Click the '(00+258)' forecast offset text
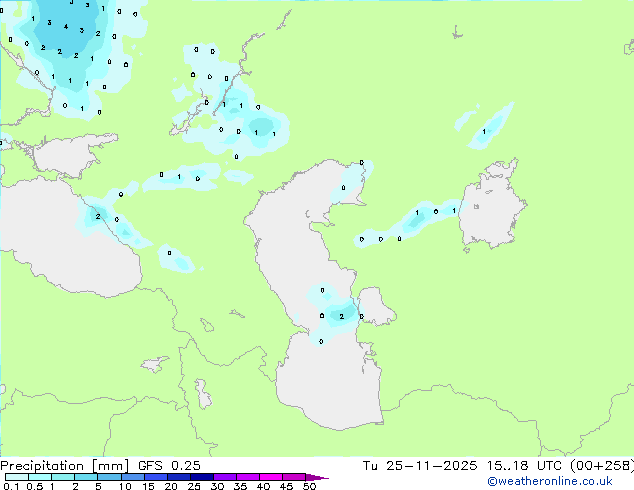 tap(602, 466)
